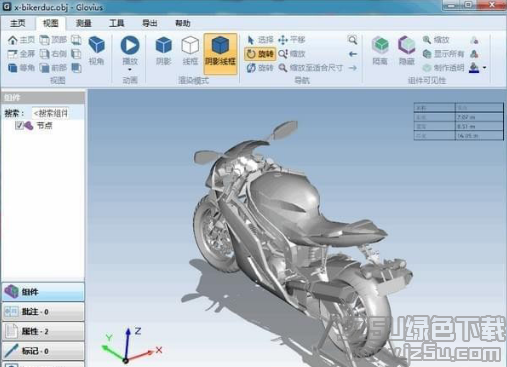Click 缩放至适合尺寸 zoom to fit
The image size is (507, 367).
pyautogui.click(x=310, y=68)
